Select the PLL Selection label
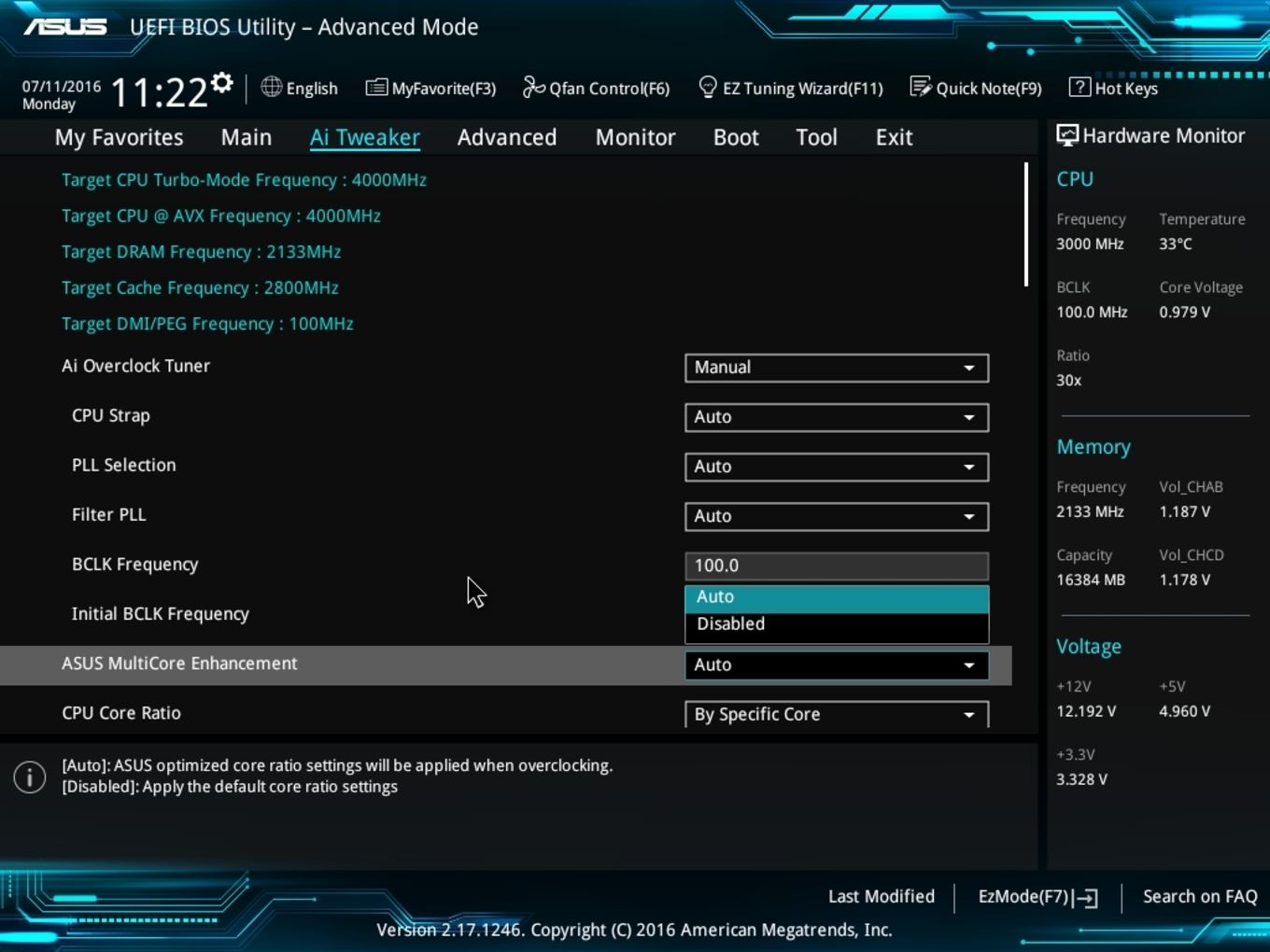The height and width of the screenshot is (952, 1270). (123, 465)
